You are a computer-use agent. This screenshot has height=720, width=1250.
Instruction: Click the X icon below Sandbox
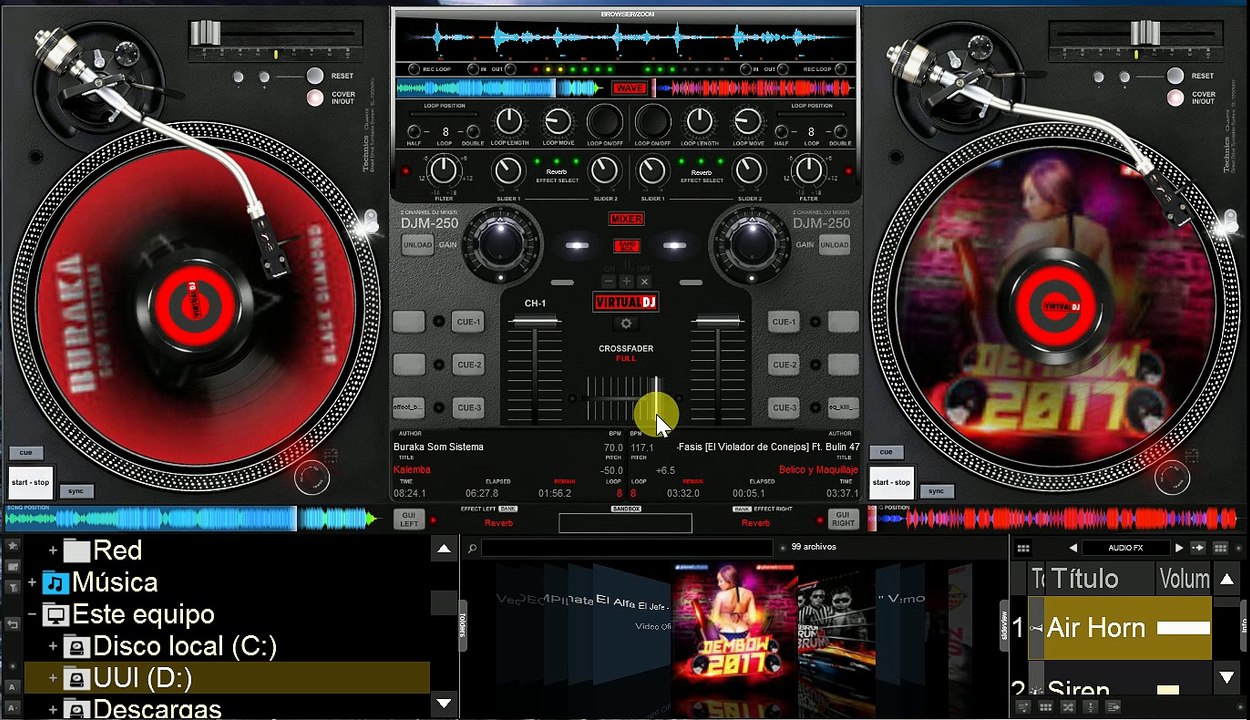pos(643,282)
